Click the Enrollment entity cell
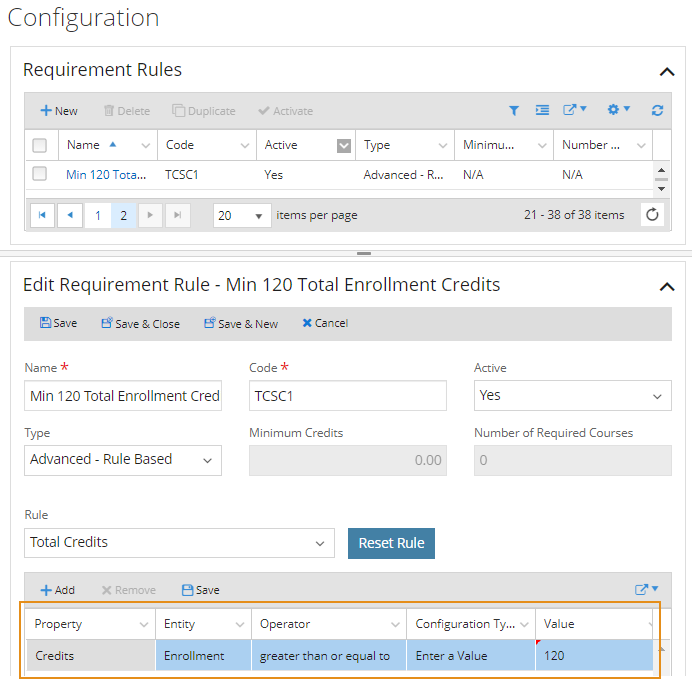Image resolution: width=692 pixels, height=679 pixels. click(x=203, y=656)
